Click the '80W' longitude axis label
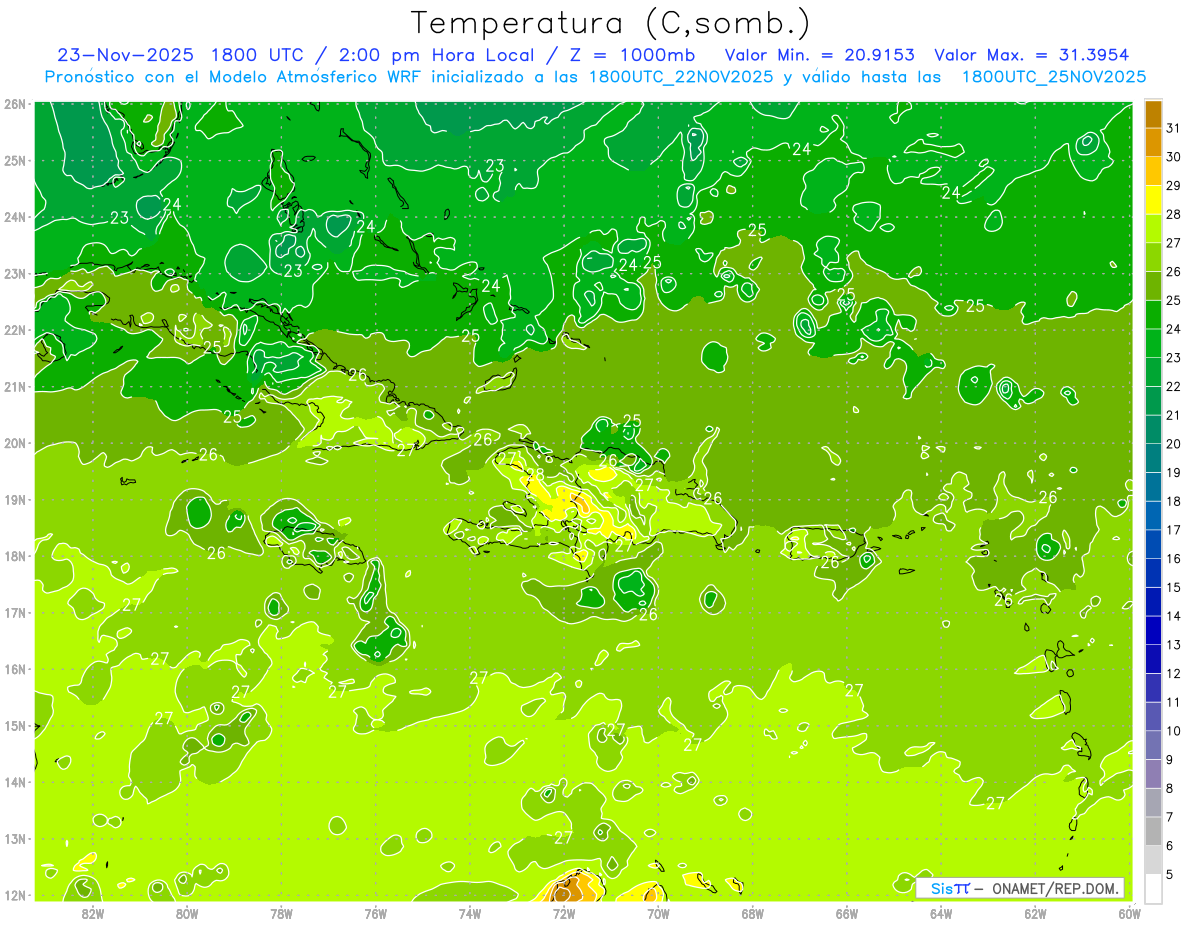The image size is (1200, 927). click(x=186, y=913)
